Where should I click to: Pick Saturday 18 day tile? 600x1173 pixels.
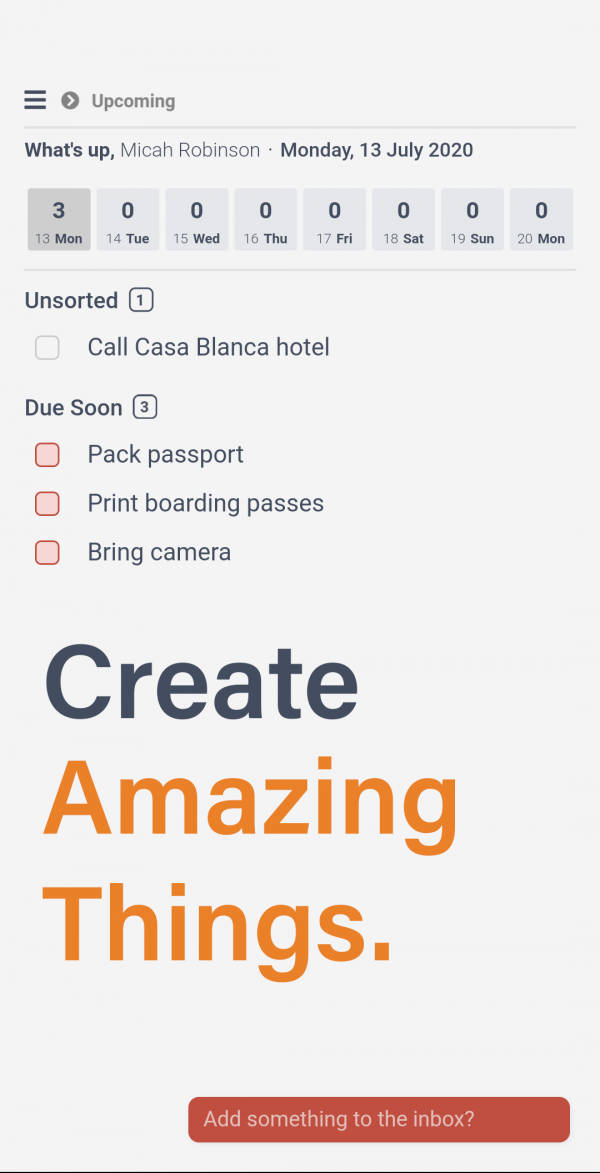pos(404,220)
